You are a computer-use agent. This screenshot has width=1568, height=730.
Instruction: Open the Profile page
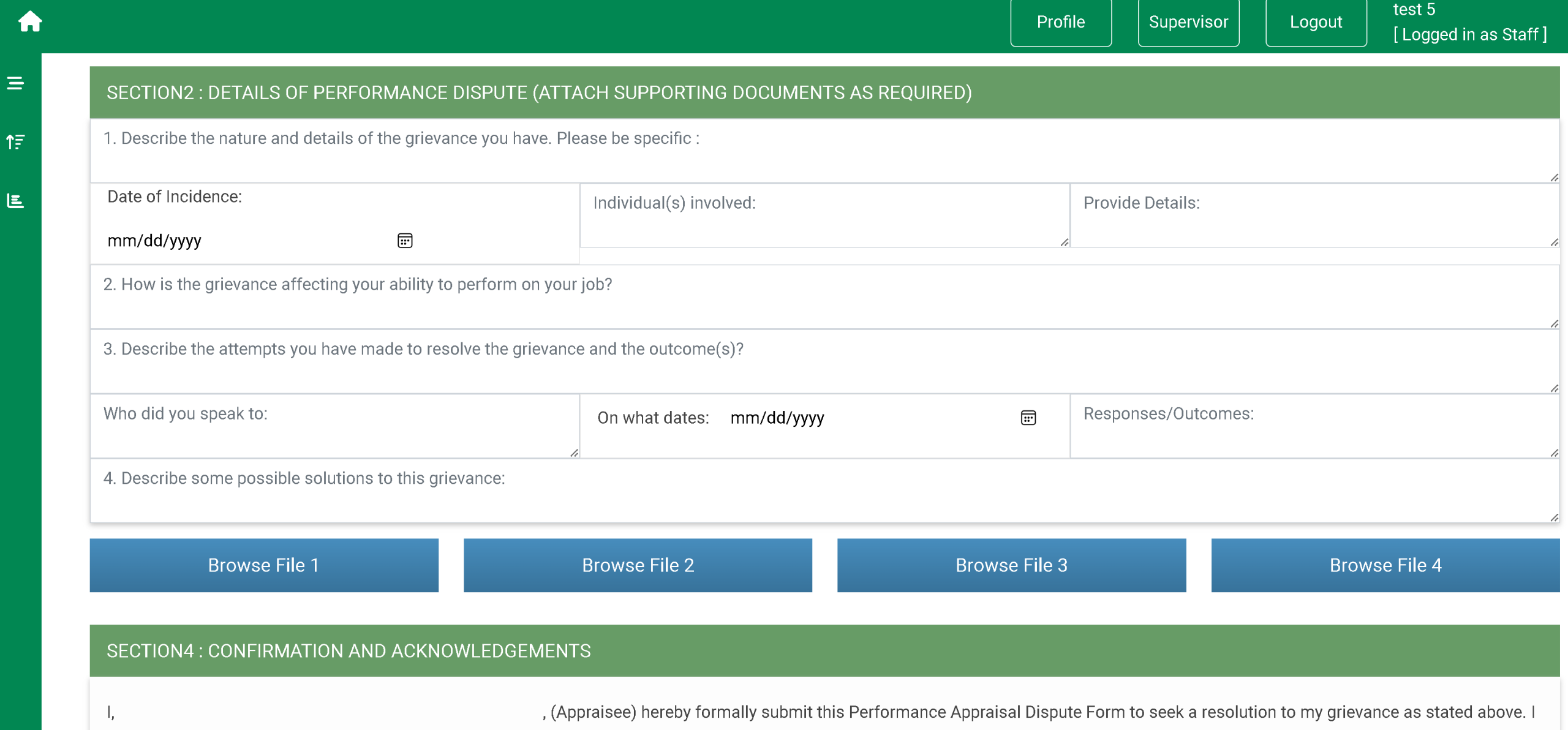[x=1060, y=22]
